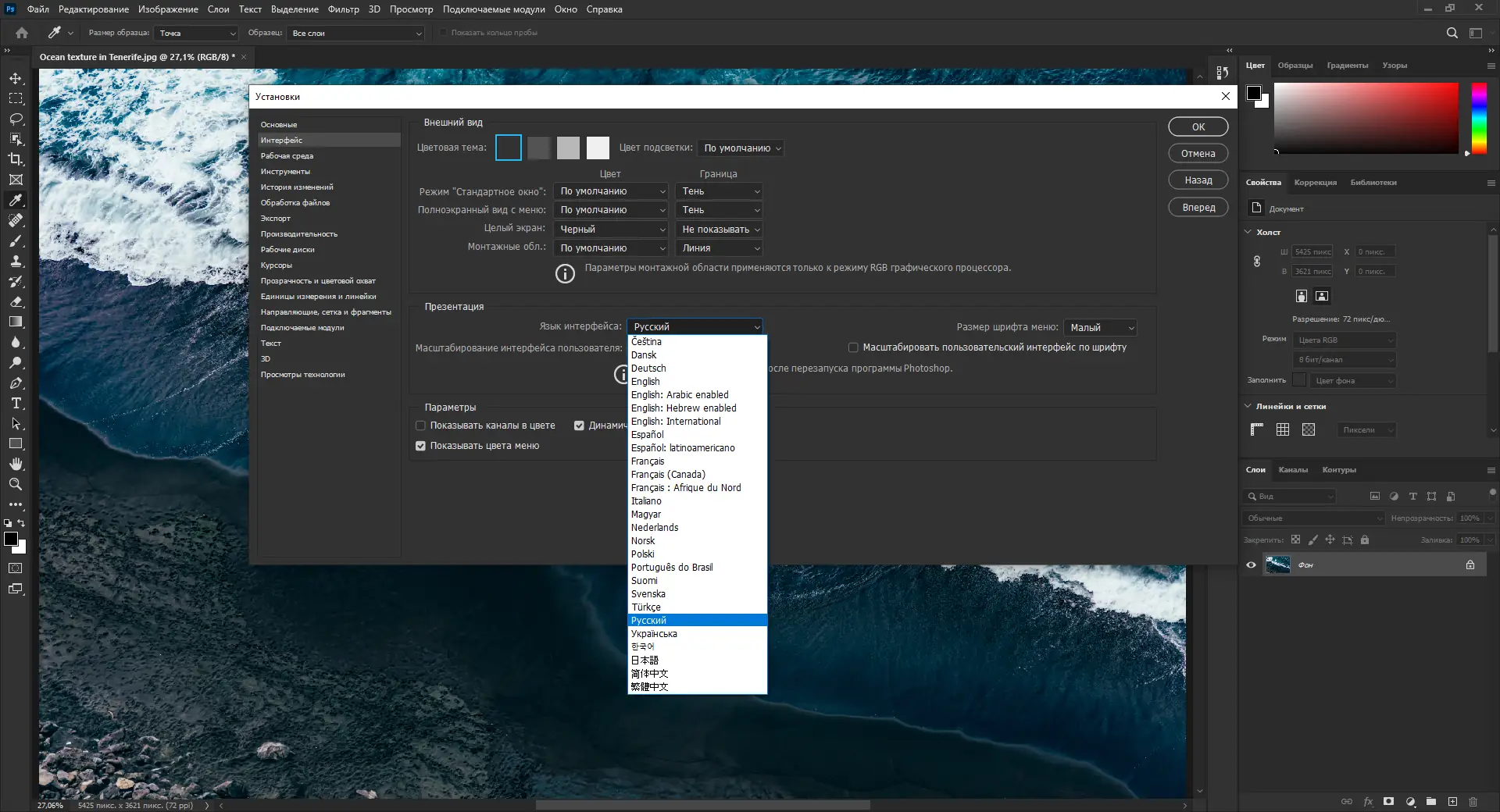Click the lock icon on Фон layer
The image size is (1500, 812).
coord(1470,564)
